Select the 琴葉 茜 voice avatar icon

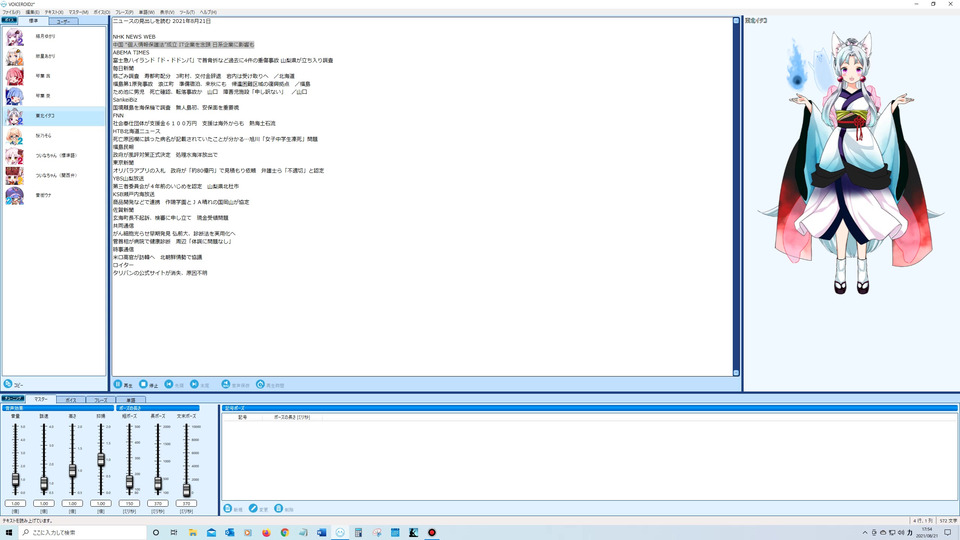coord(15,77)
